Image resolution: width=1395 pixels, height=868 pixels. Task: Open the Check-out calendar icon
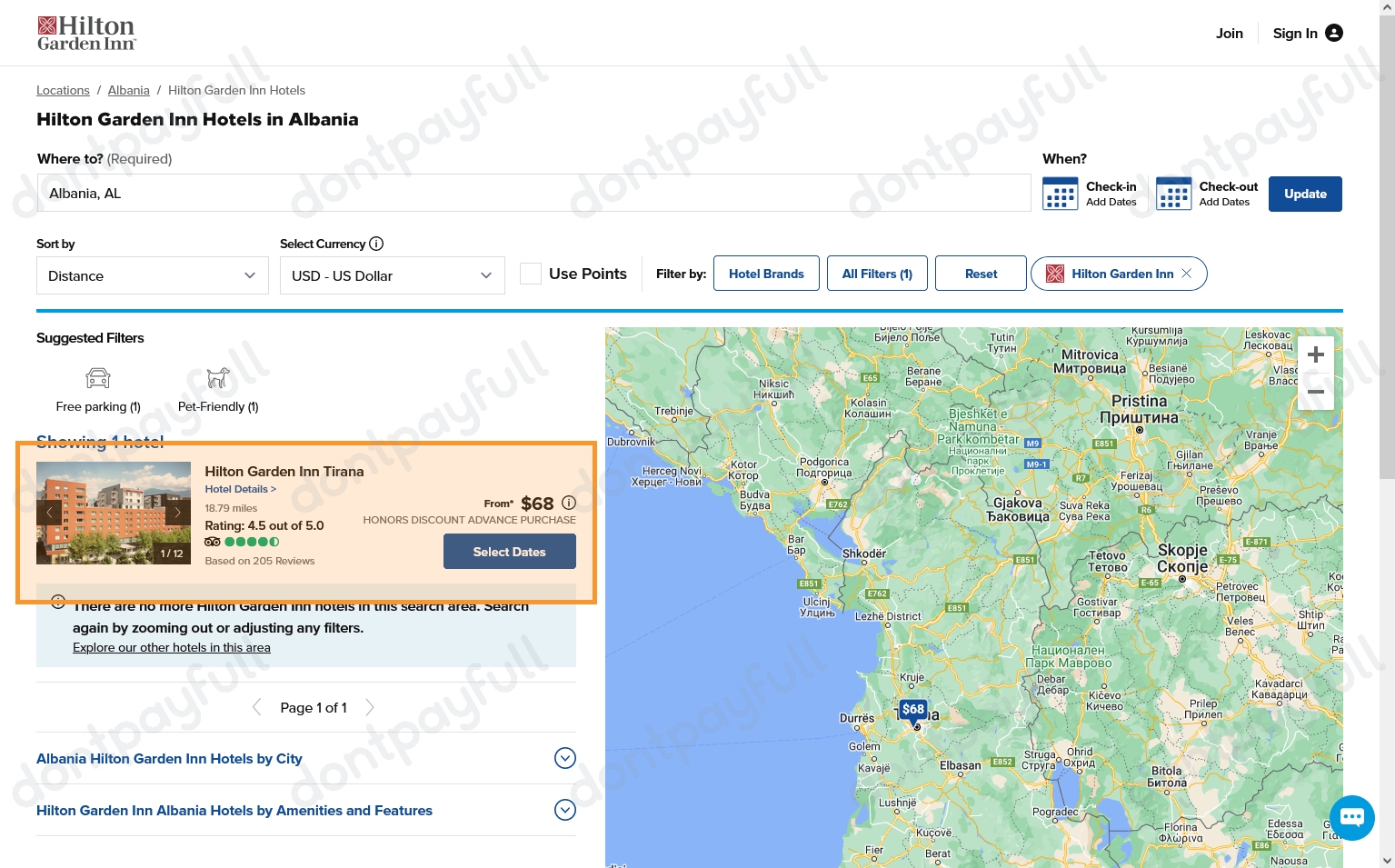(1173, 194)
